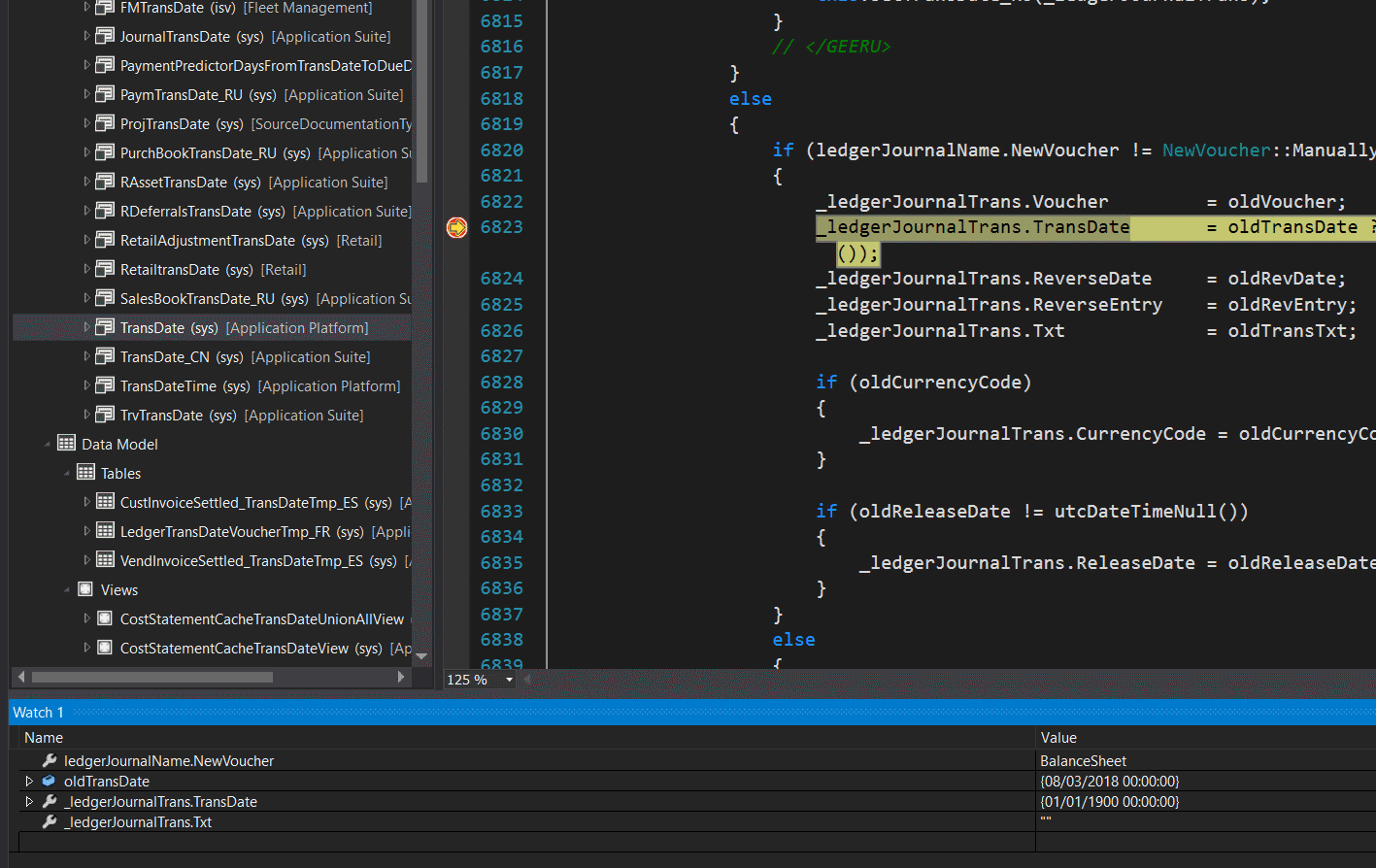Click the PaymTransDate_RU EDT icon
The width and height of the screenshot is (1376, 868).
point(105,95)
